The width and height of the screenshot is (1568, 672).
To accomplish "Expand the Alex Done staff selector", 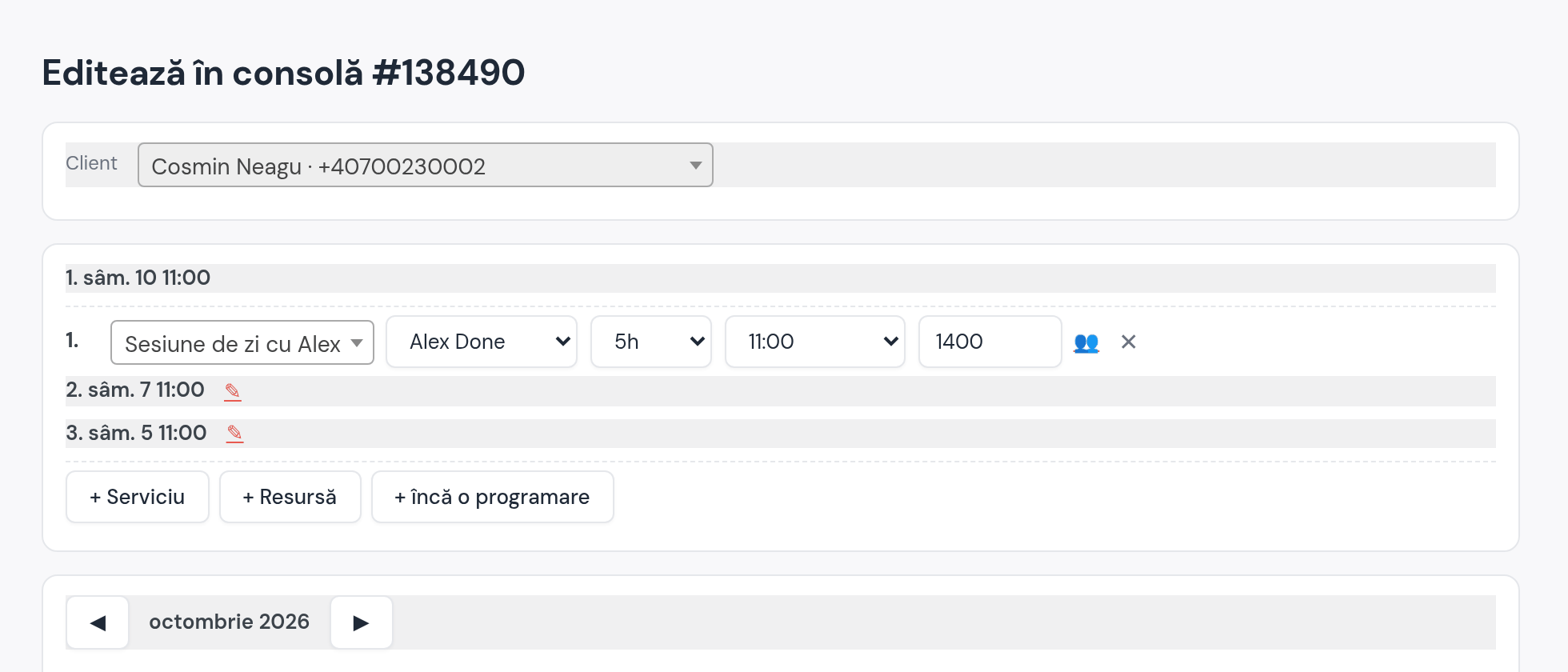I will 482,342.
